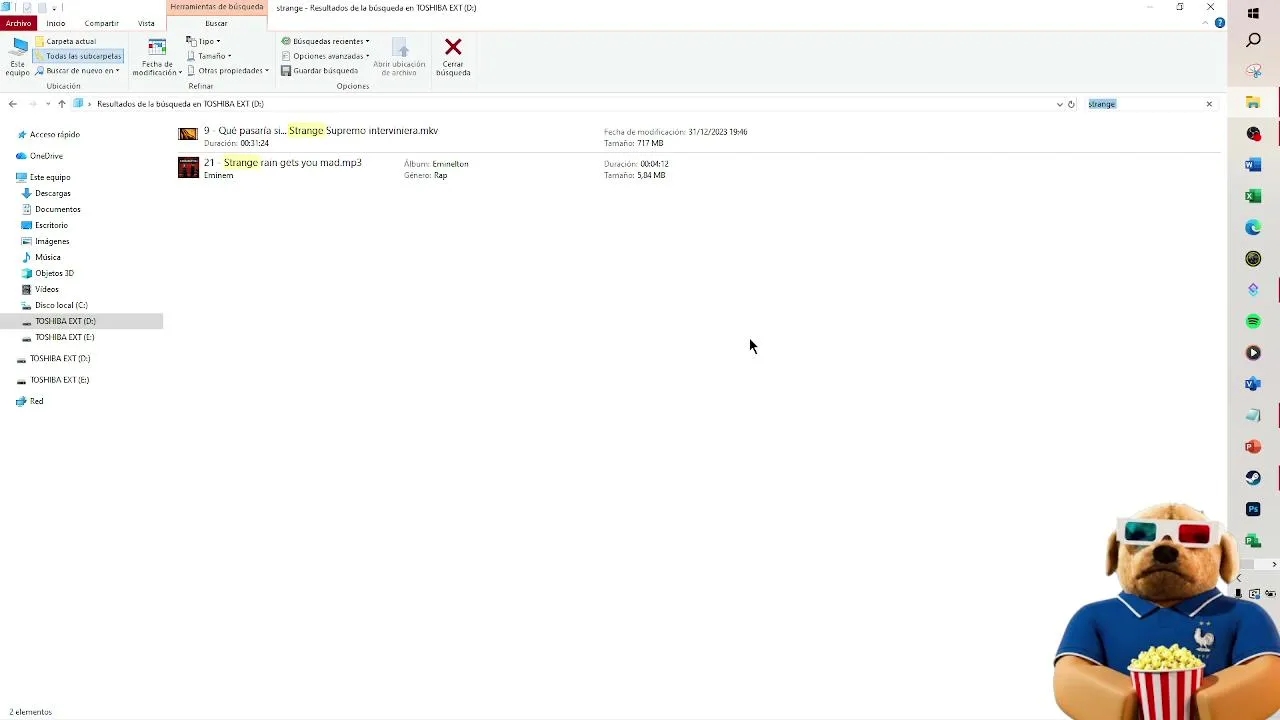
Task: Clear the search box with the X
Action: (x=1209, y=104)
